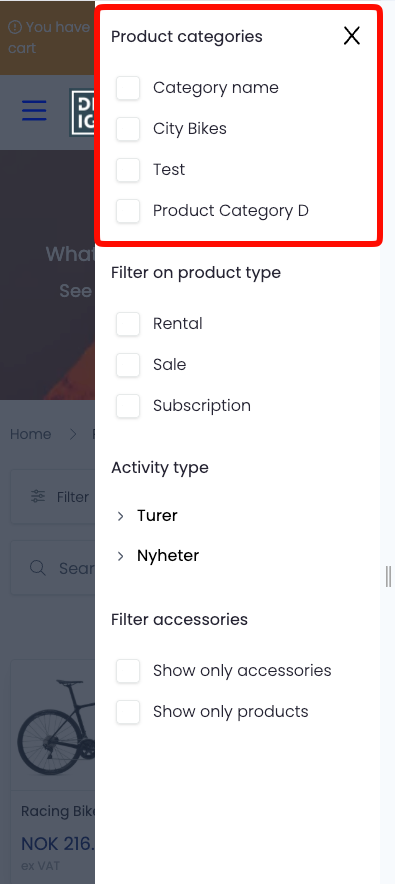The height and width of the screenshot is (884, 395).
Task: Open the Racing Bike product thumbnail
Action: [55, 724]
